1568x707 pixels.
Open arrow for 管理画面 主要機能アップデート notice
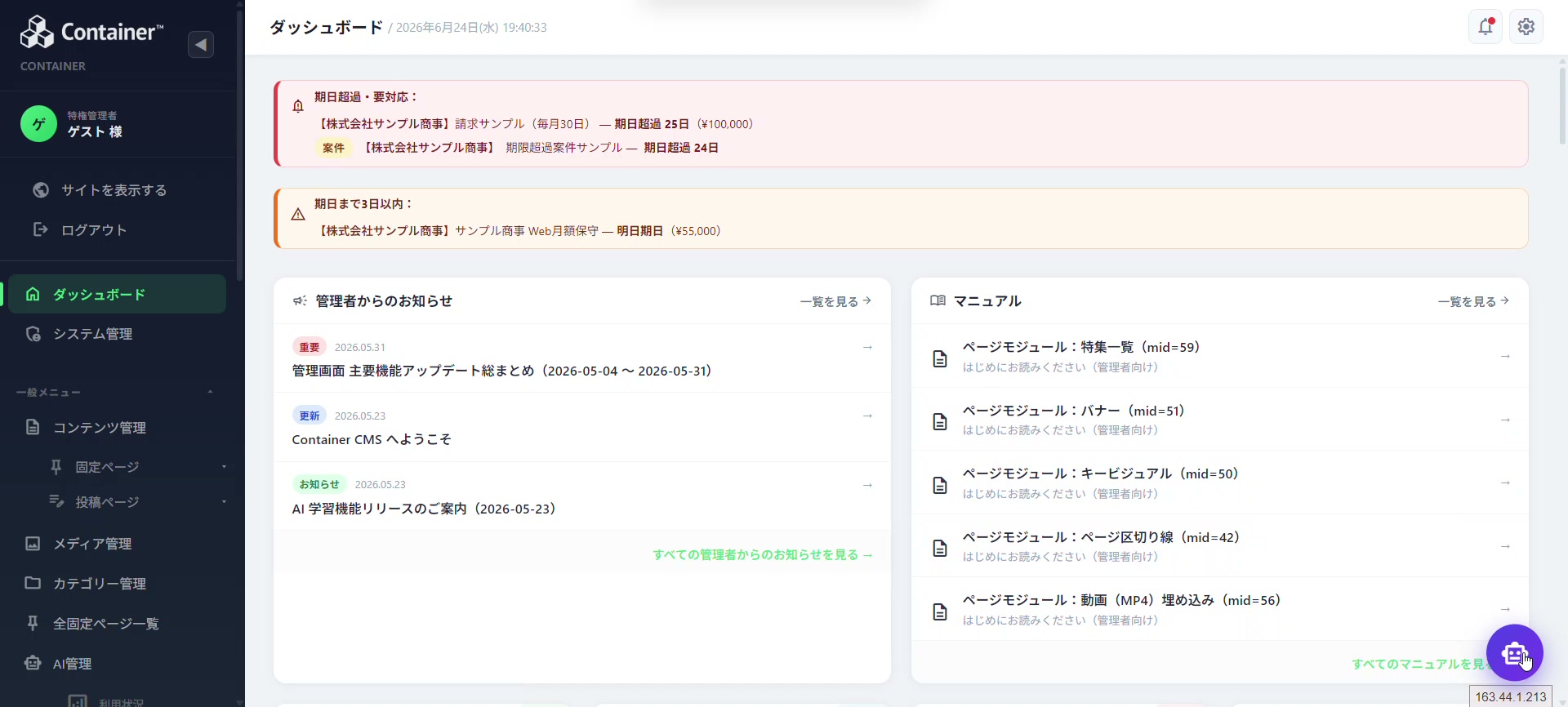[867, 347]
